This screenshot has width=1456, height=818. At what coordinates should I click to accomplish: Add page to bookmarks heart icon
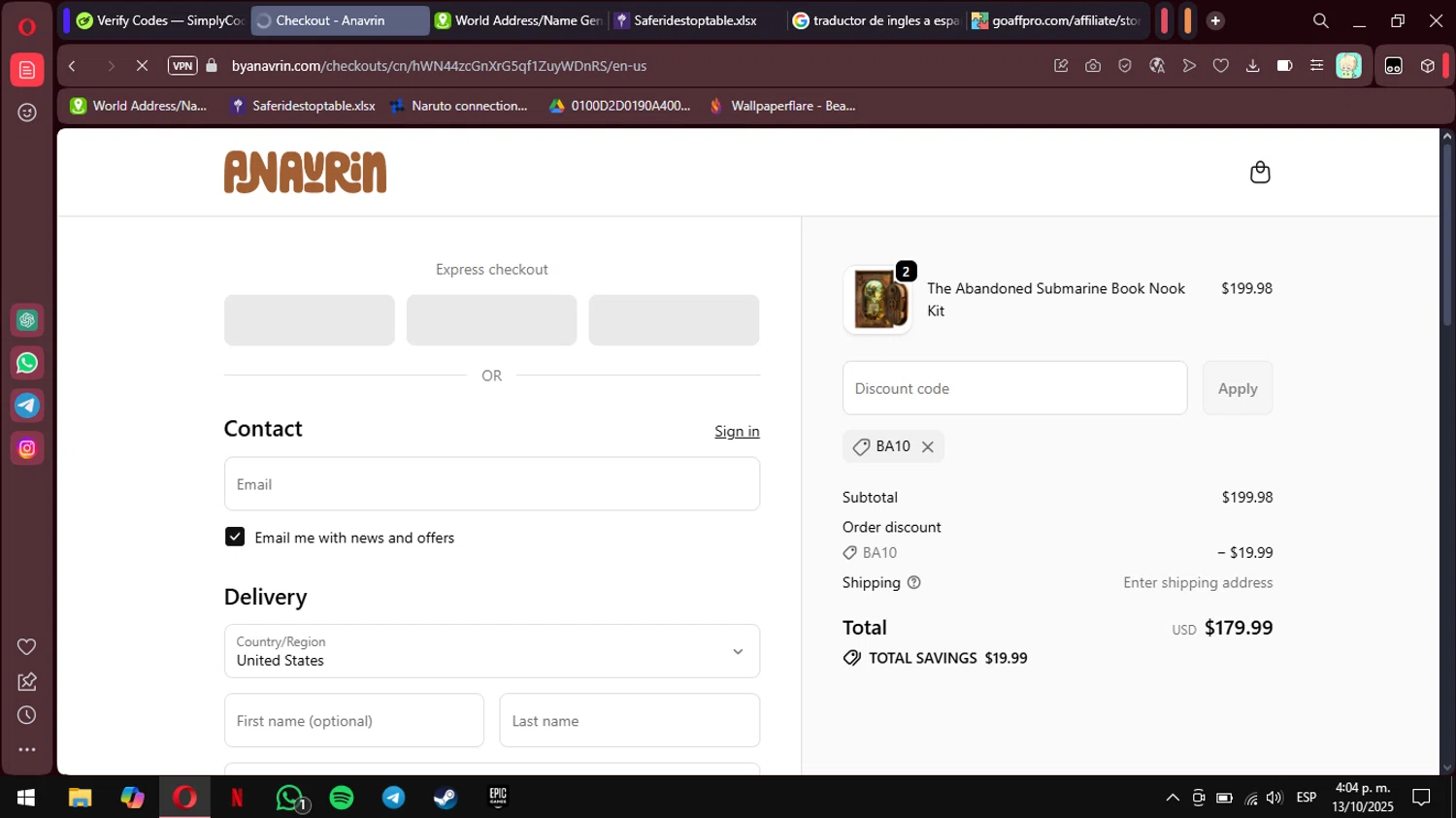[x=1221, y=66]
